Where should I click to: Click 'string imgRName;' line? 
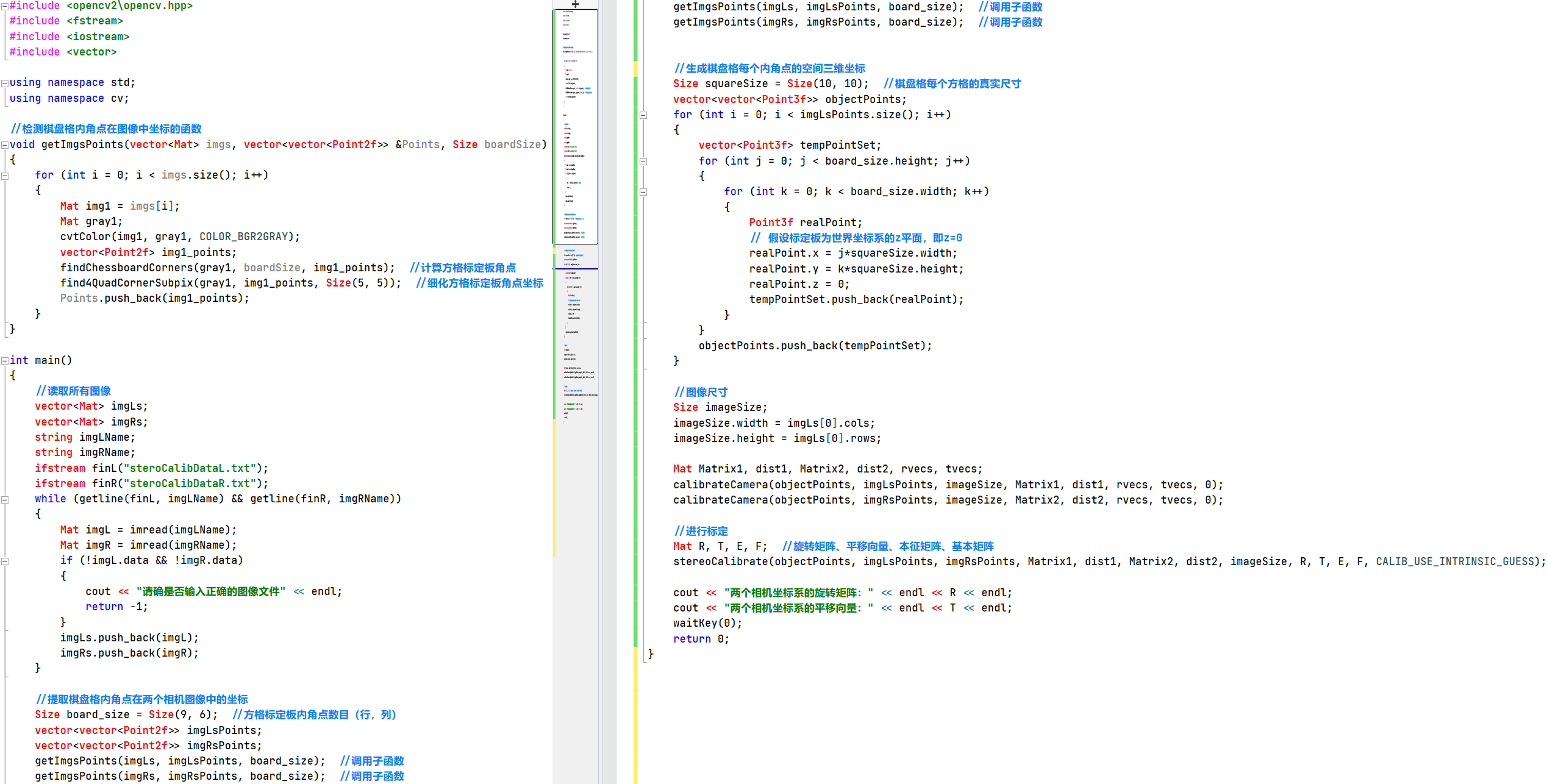tap(85, 452)
